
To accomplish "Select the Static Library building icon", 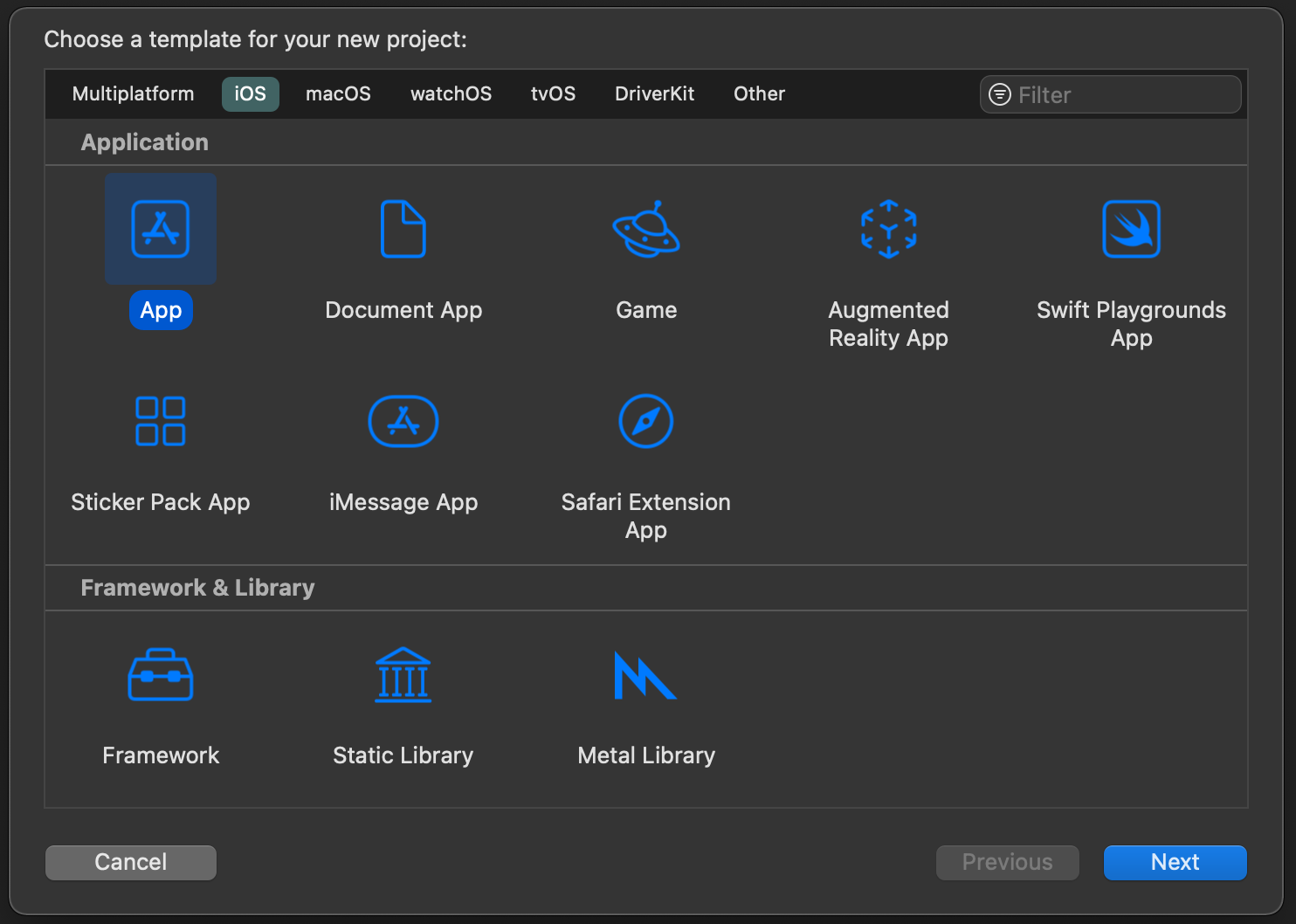I will (403, 675).
